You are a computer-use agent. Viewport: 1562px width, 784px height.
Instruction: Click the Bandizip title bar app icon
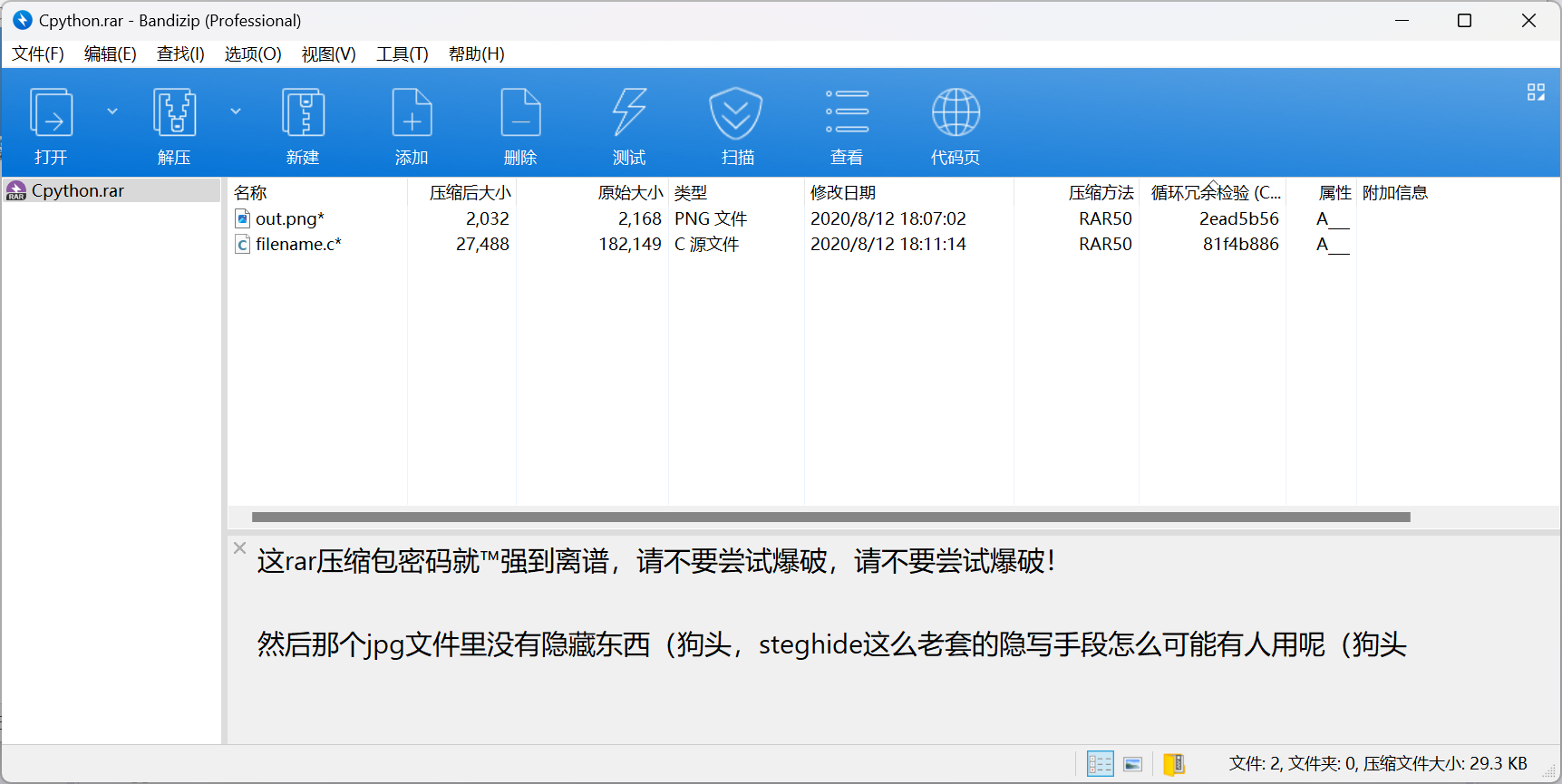click(x=22, y=20)
